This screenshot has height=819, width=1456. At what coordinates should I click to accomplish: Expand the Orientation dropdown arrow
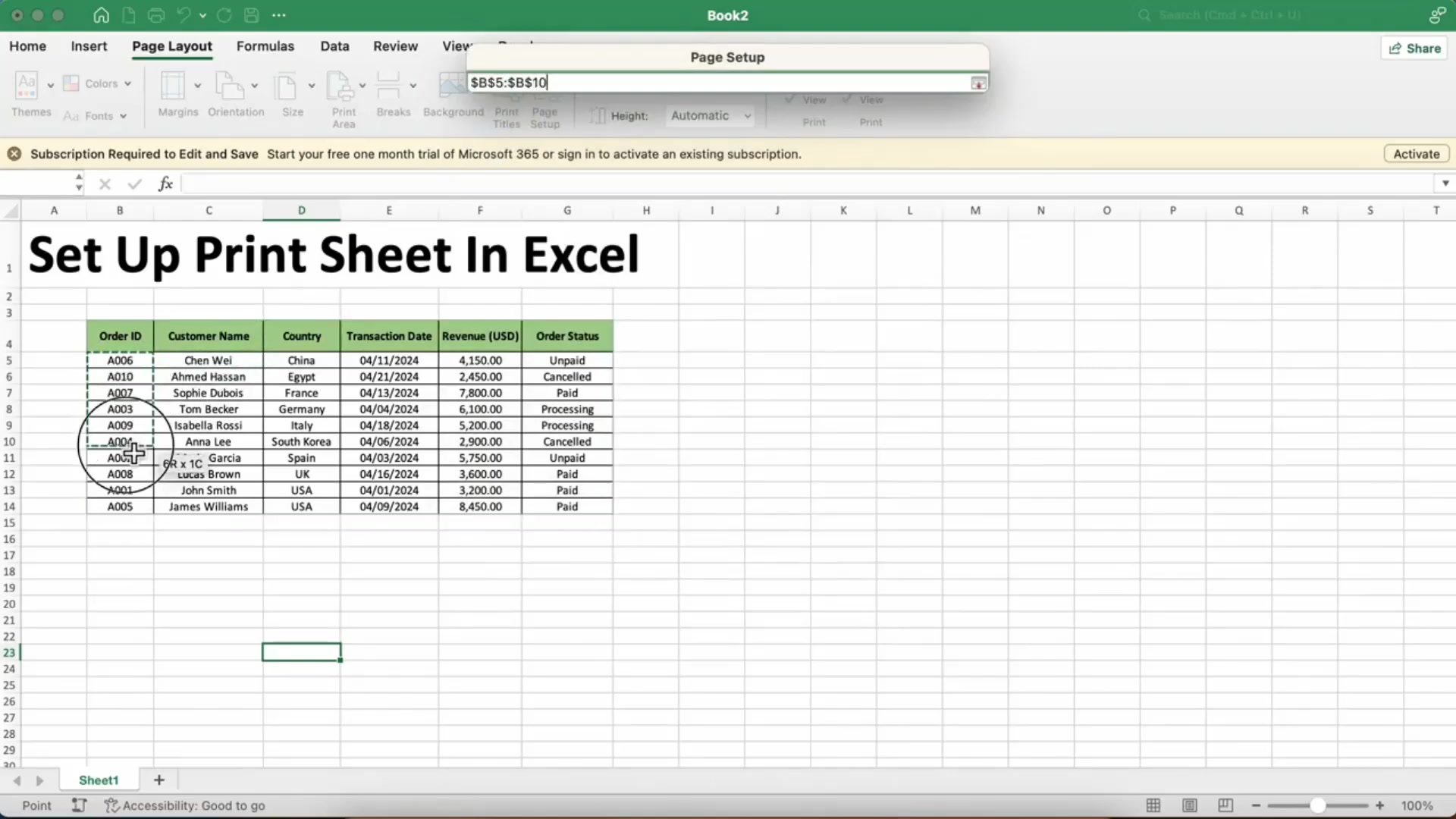click(x=254, y=86)
